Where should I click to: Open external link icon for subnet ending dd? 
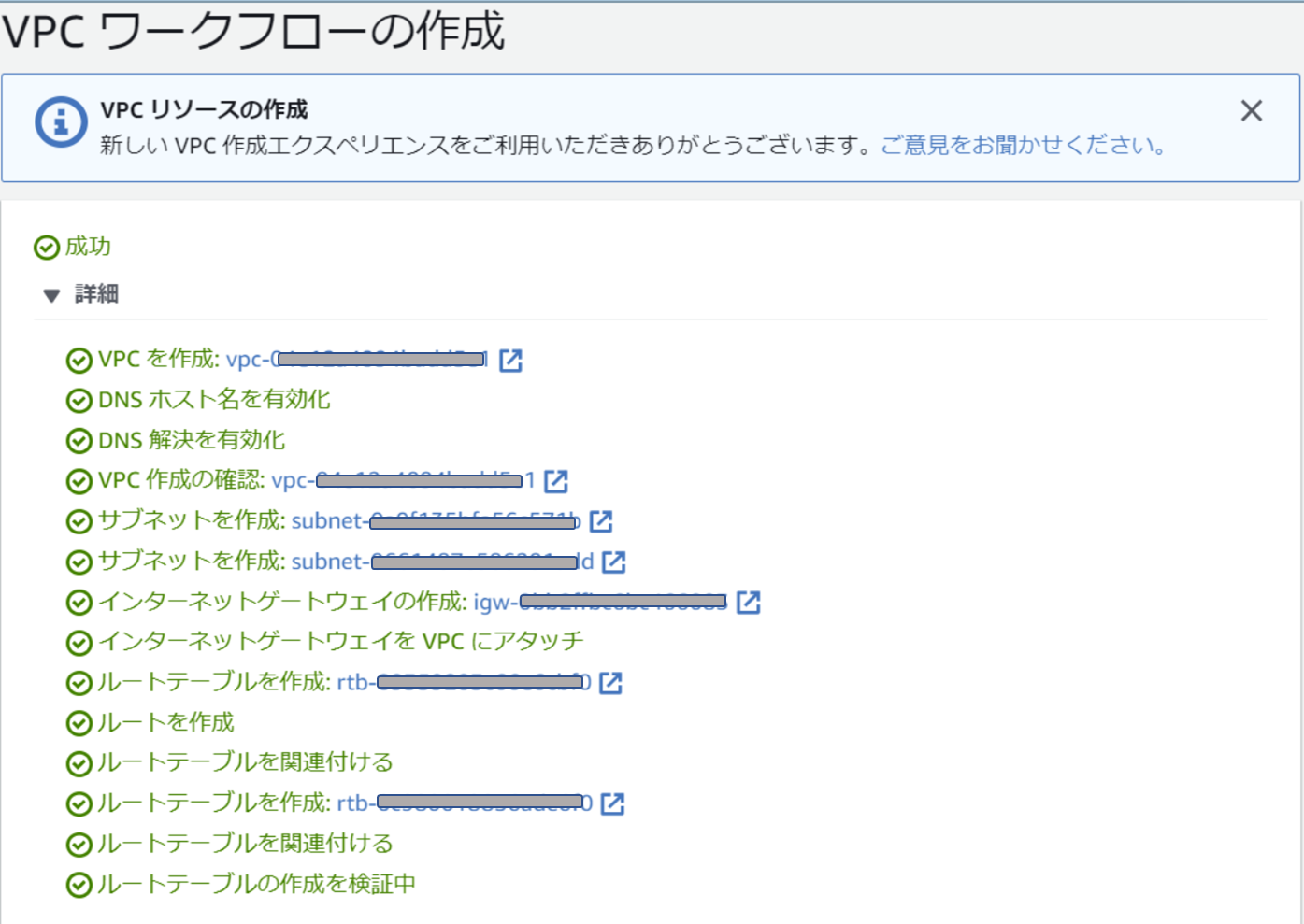(614, 562)
